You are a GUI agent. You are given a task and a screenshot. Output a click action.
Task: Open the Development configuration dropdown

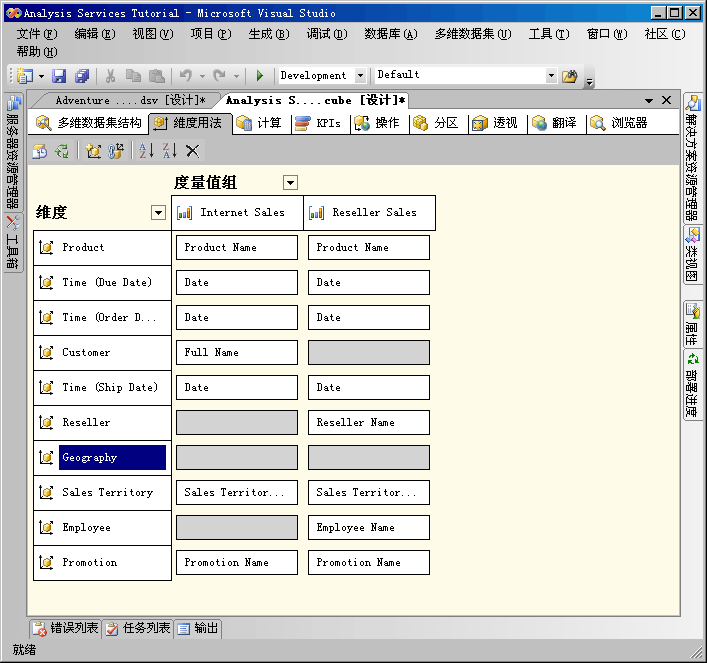pyautogui.click(x=360, y=75)
